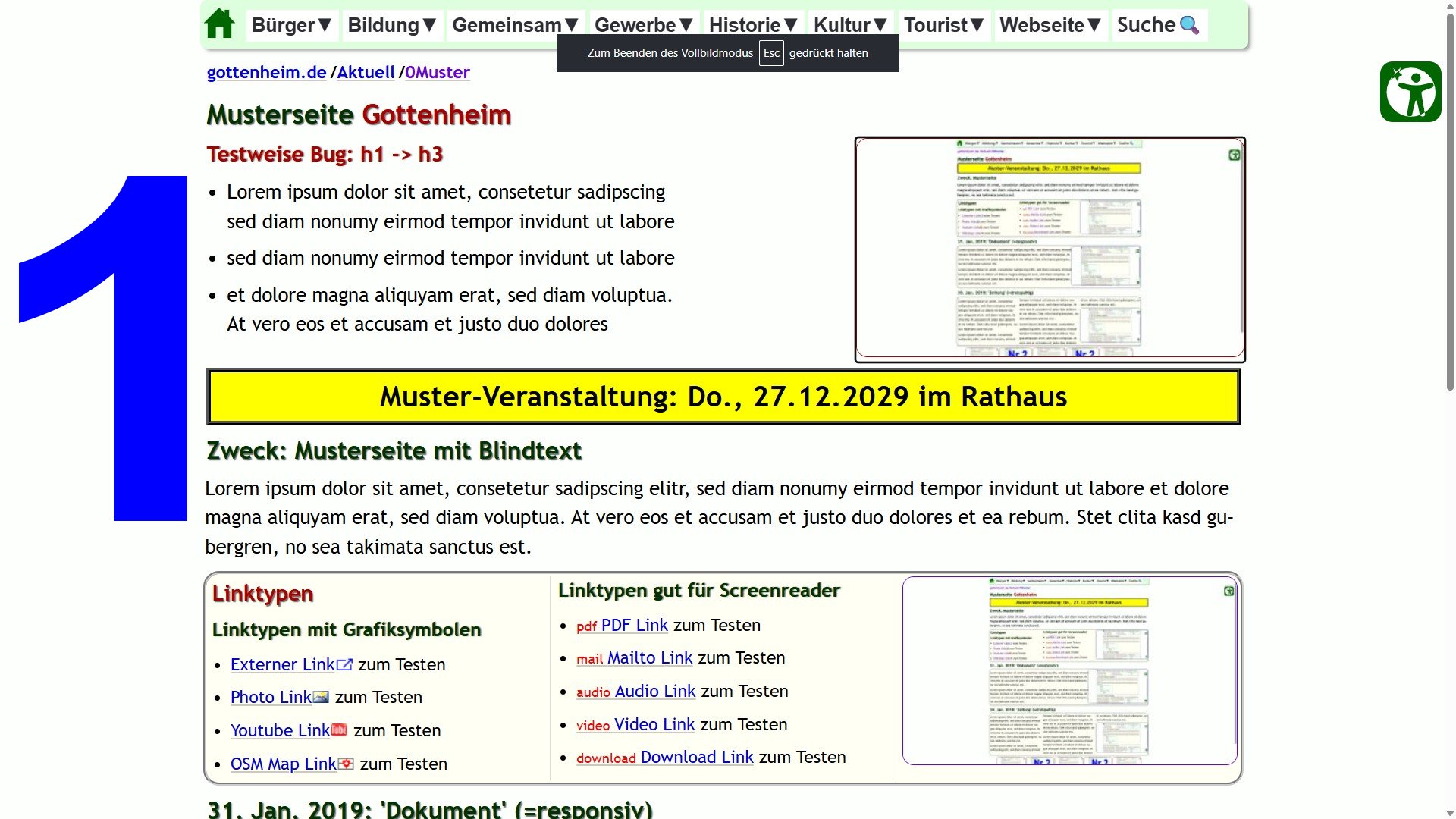The height and width of the screenshot is (819, 1456).
Task: Click the top page screenshot thumbnail
Action: 1050,249
